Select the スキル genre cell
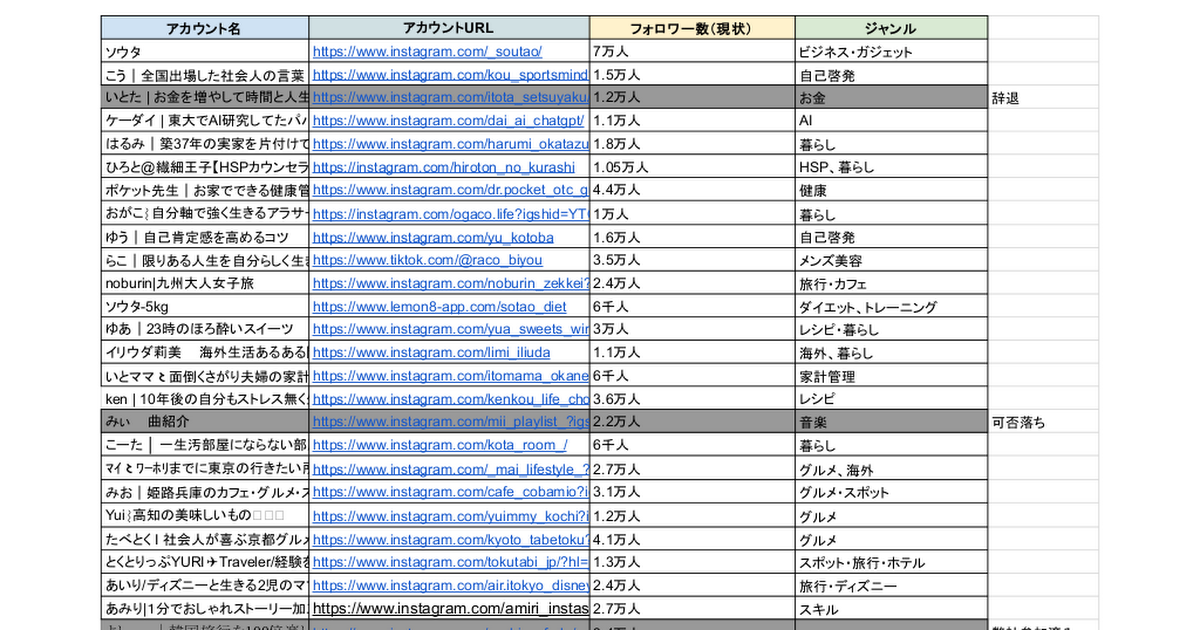The width and height of the screenshot is (1200, 630). (891, 608)
